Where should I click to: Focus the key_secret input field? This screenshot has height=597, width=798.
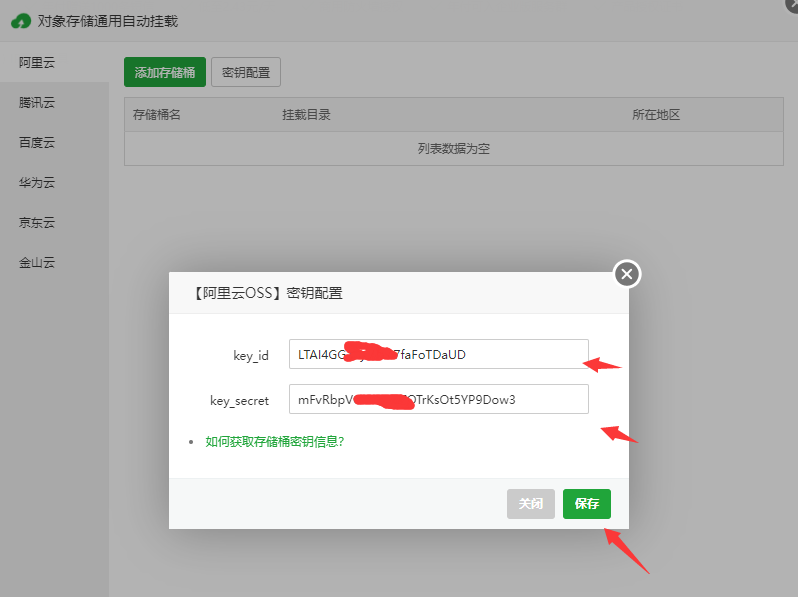(439, 399)
